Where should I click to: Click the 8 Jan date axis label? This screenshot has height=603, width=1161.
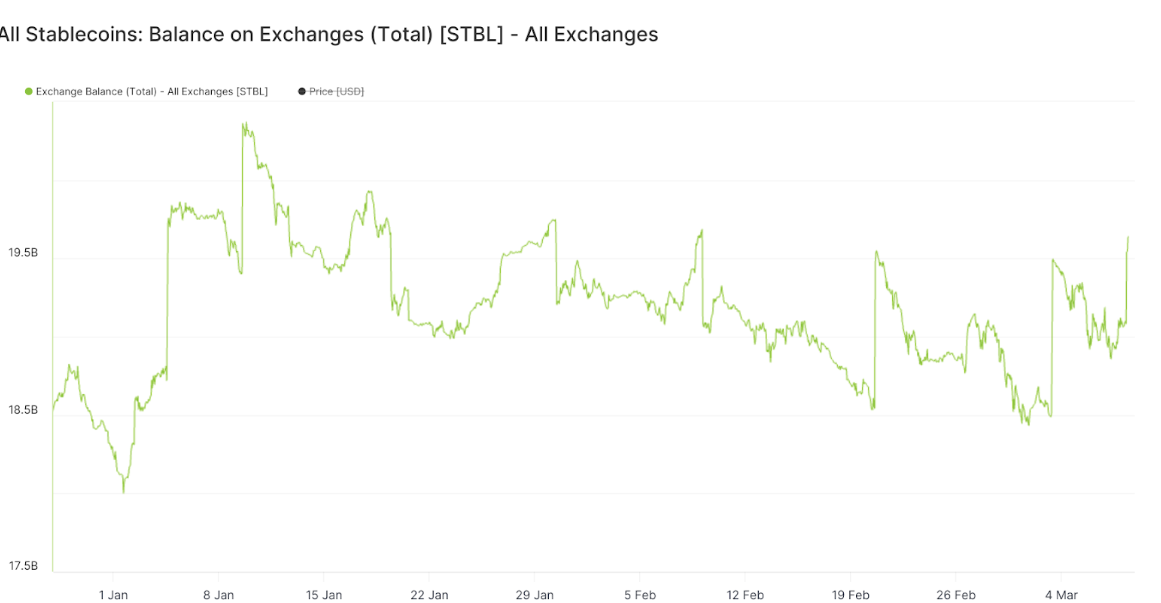(218, 595)
